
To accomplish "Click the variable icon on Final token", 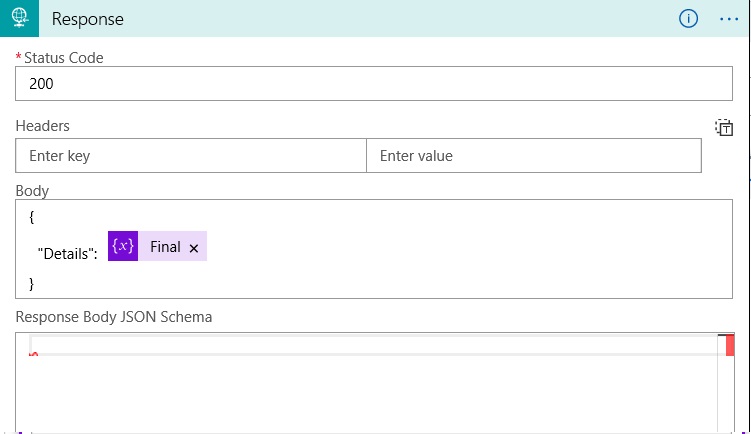I will click(123, 246).
